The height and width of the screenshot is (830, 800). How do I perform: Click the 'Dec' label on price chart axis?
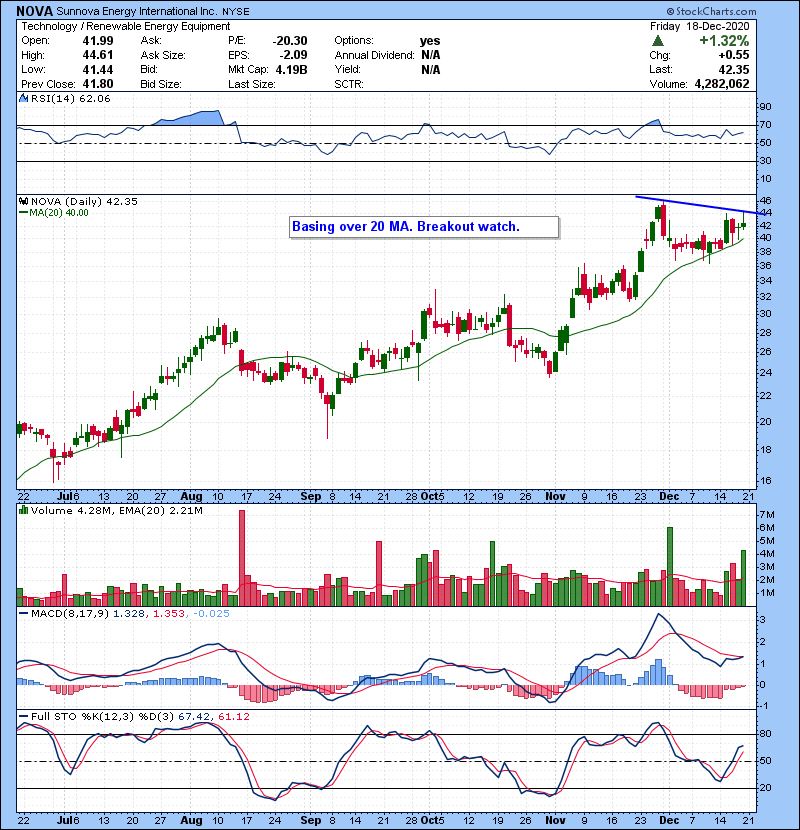(669, 497)
